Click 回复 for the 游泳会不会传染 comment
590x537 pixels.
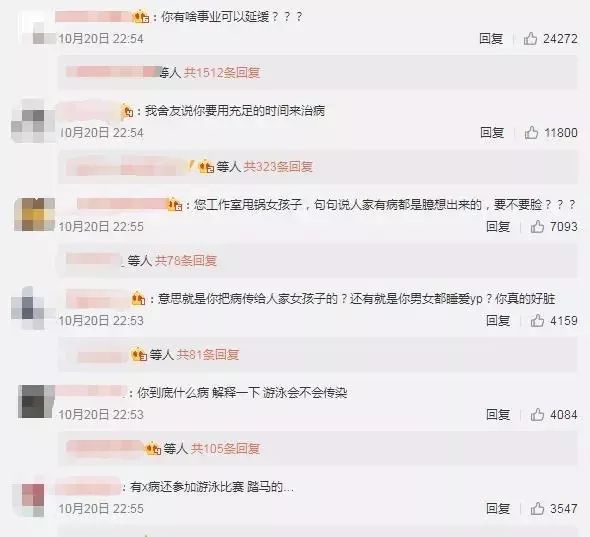coord(498,414)
